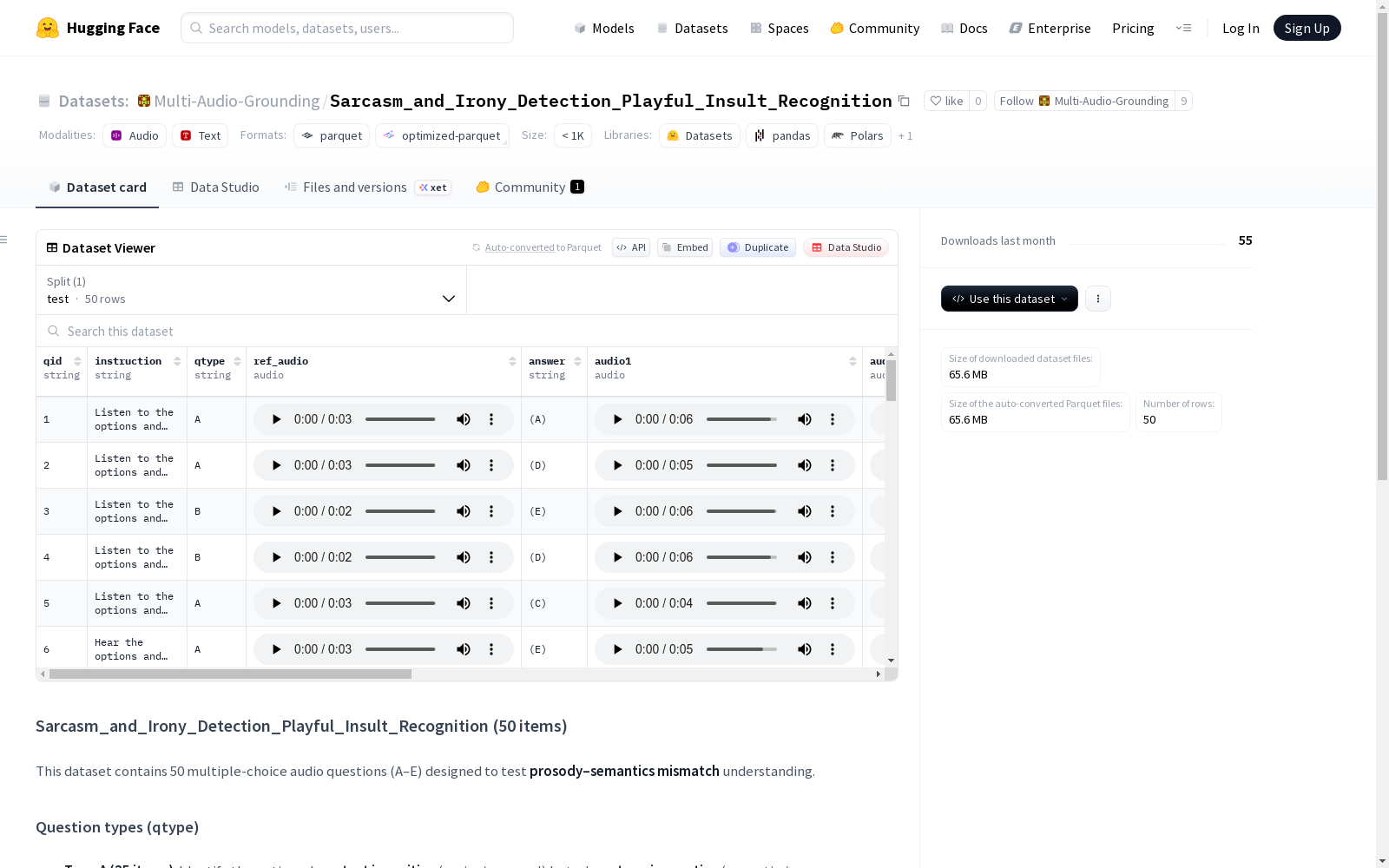This screenshot has height=868, width=1389.
Task: Sort by the ref_audio column
Action: tap(512, 361)
